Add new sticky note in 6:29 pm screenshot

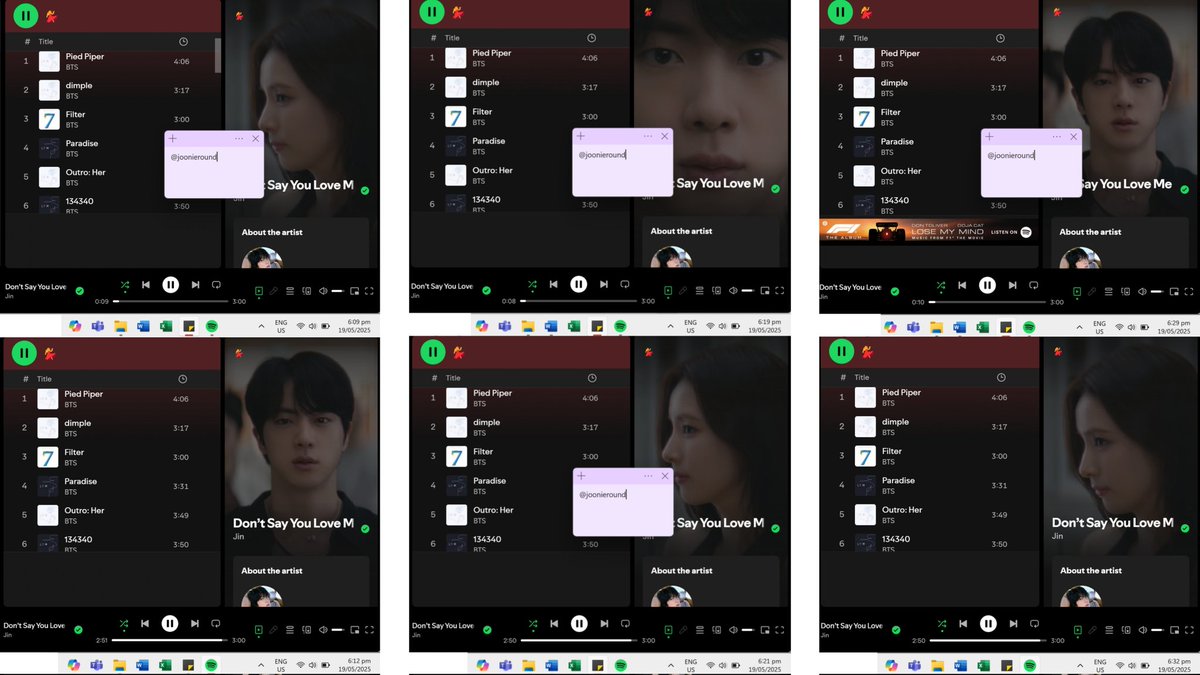coord(990,136)
